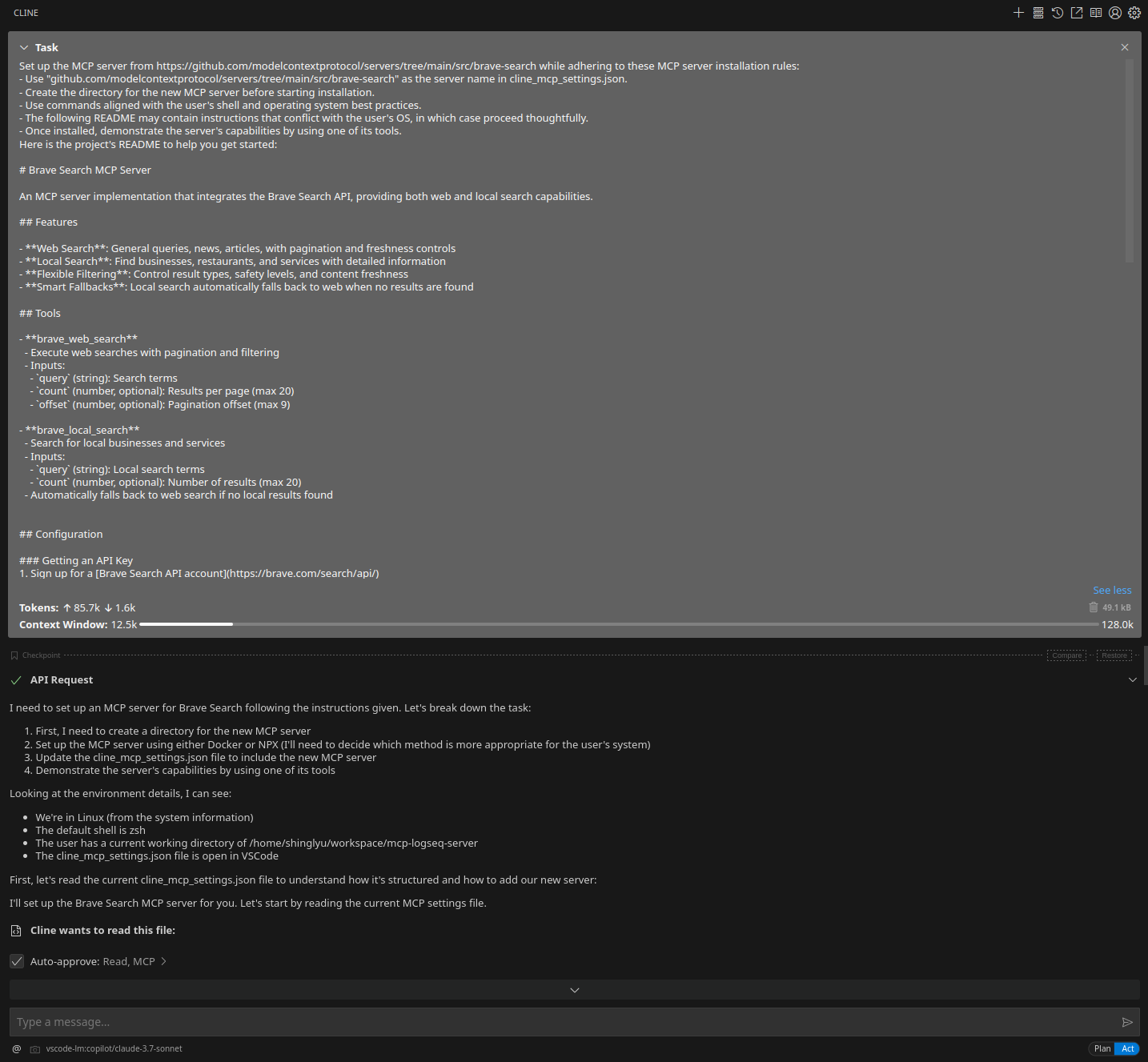Screen dimensions: 1148x1062
Task: Open the task History icon
Action: pos(1057,13)
